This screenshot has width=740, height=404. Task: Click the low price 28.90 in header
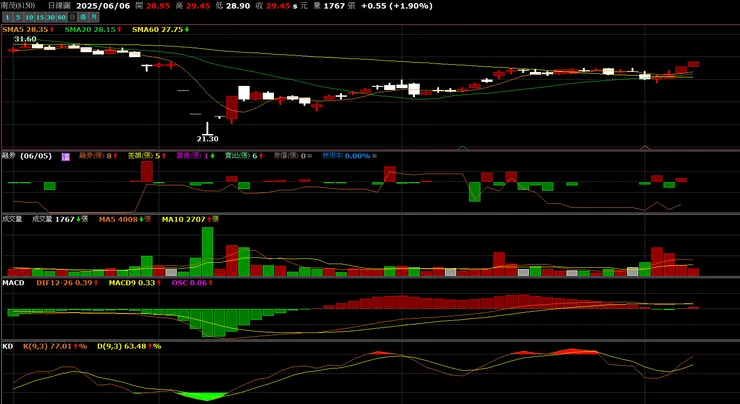237,6
